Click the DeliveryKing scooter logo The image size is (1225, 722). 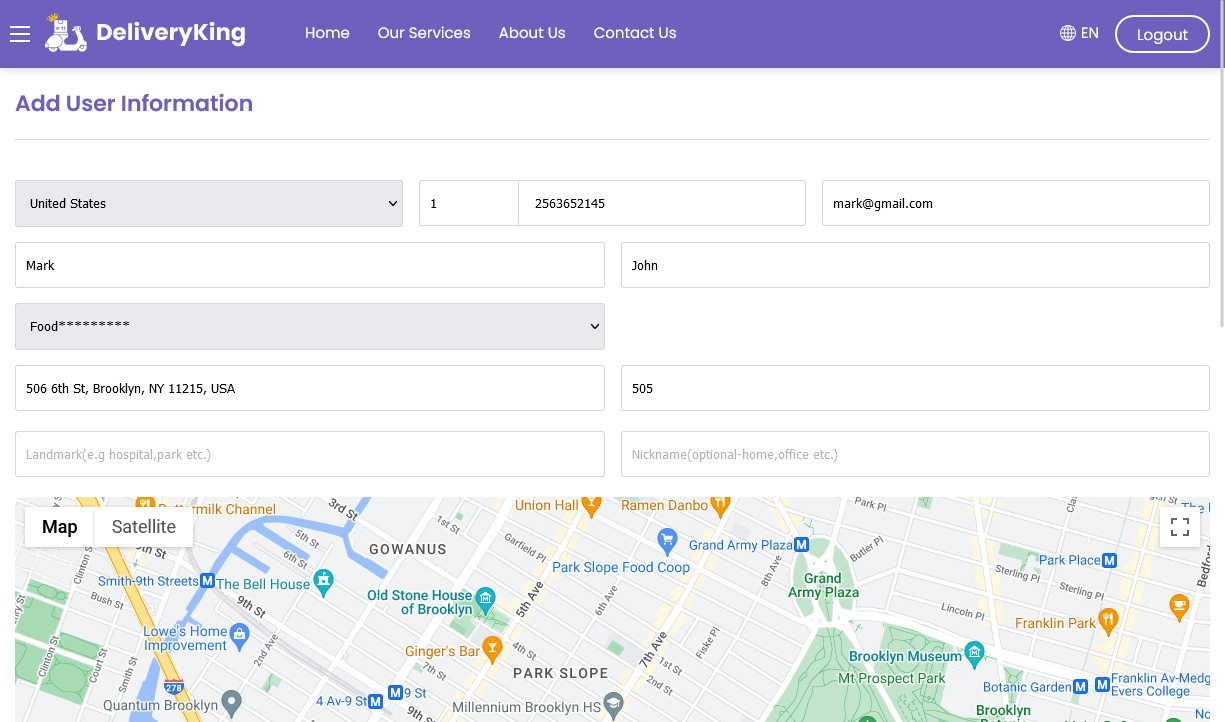(66, 33)
